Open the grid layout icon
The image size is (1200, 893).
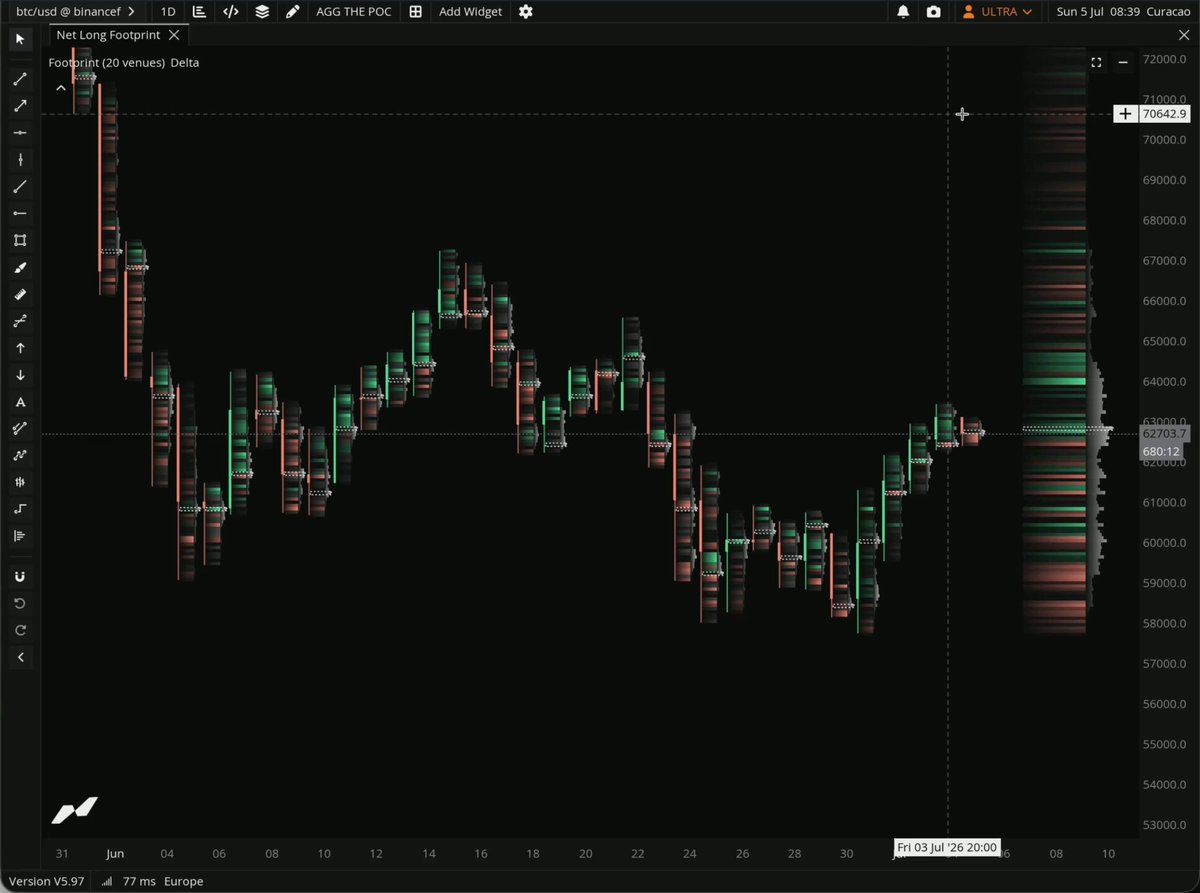415,12
